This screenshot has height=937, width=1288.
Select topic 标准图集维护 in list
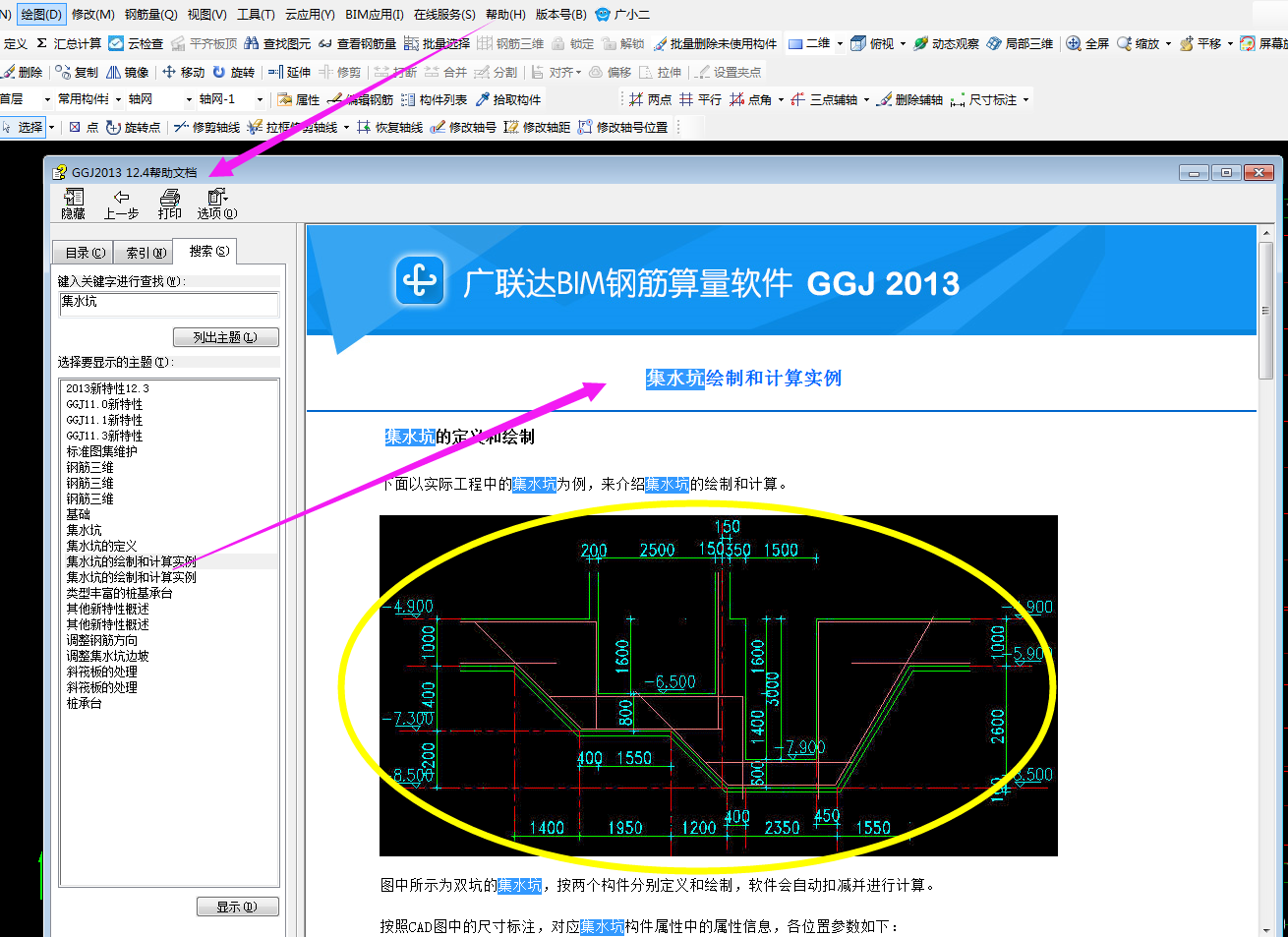[x=101, y=451]
